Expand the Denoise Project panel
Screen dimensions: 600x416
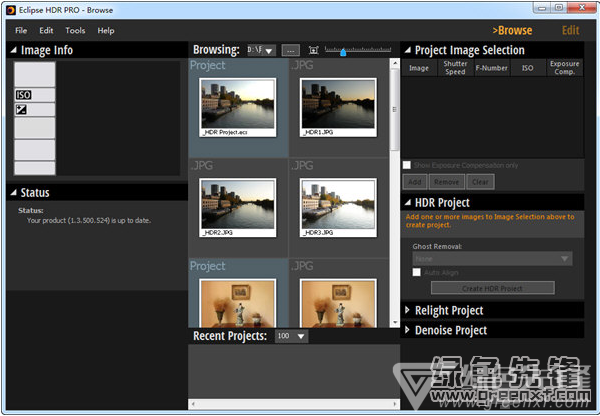pos(407,330)
